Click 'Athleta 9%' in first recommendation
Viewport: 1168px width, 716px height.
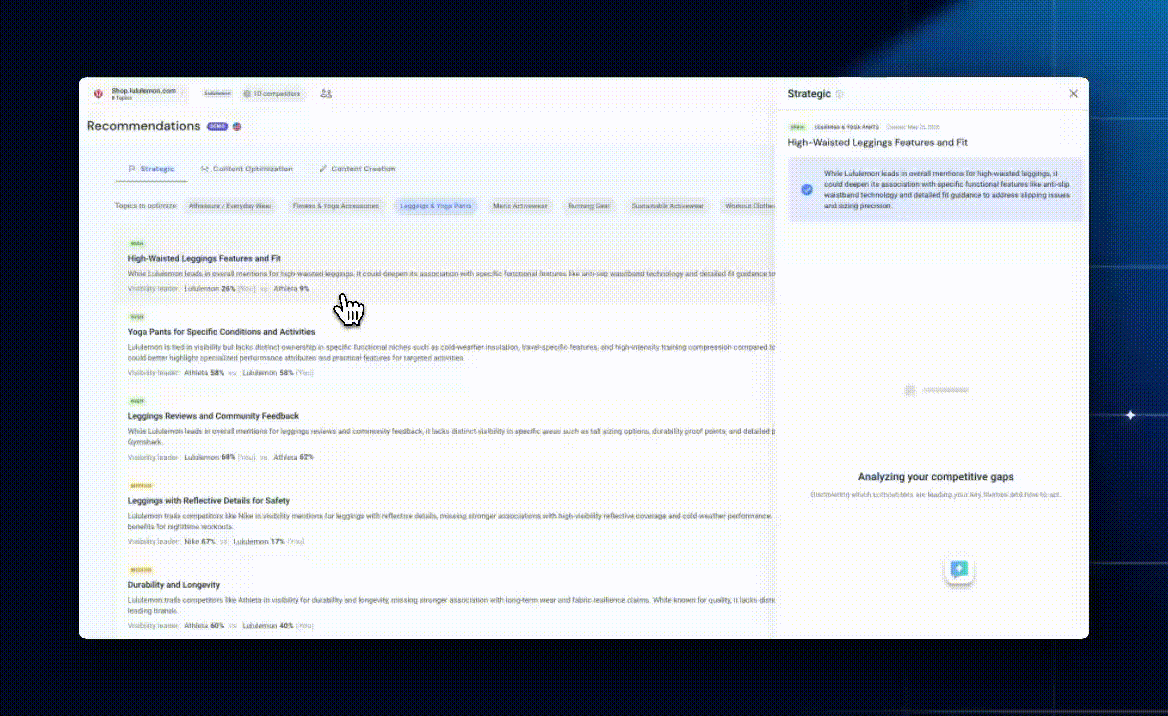[291, 289]
